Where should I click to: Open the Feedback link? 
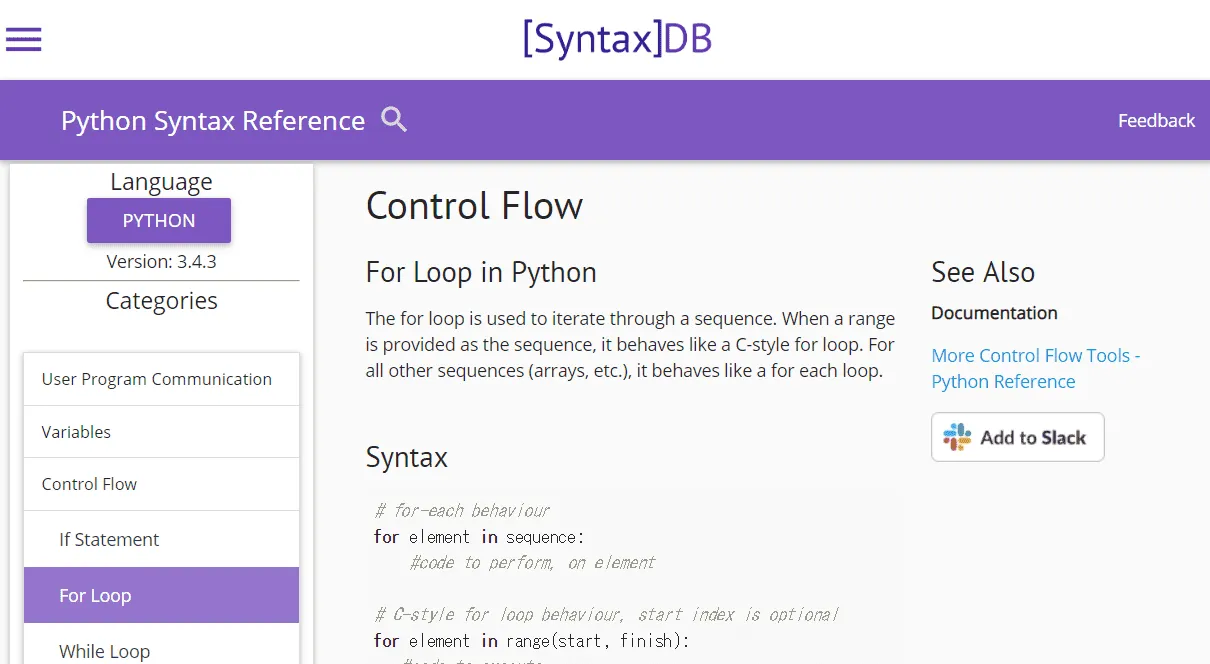click(x=1156, y=120)
